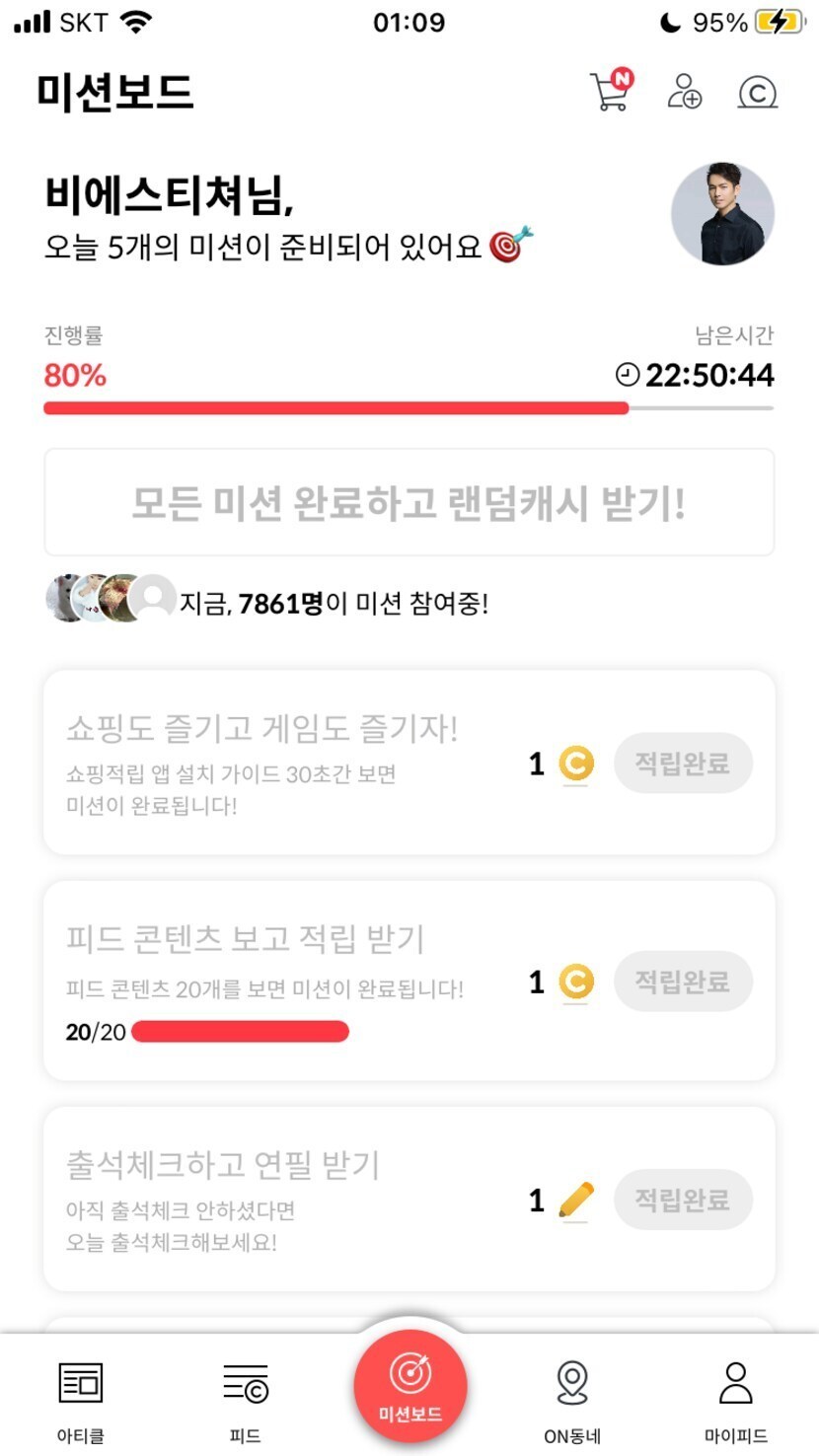
Task: Open the cash coin icon in header
Action: pos(757,93)
